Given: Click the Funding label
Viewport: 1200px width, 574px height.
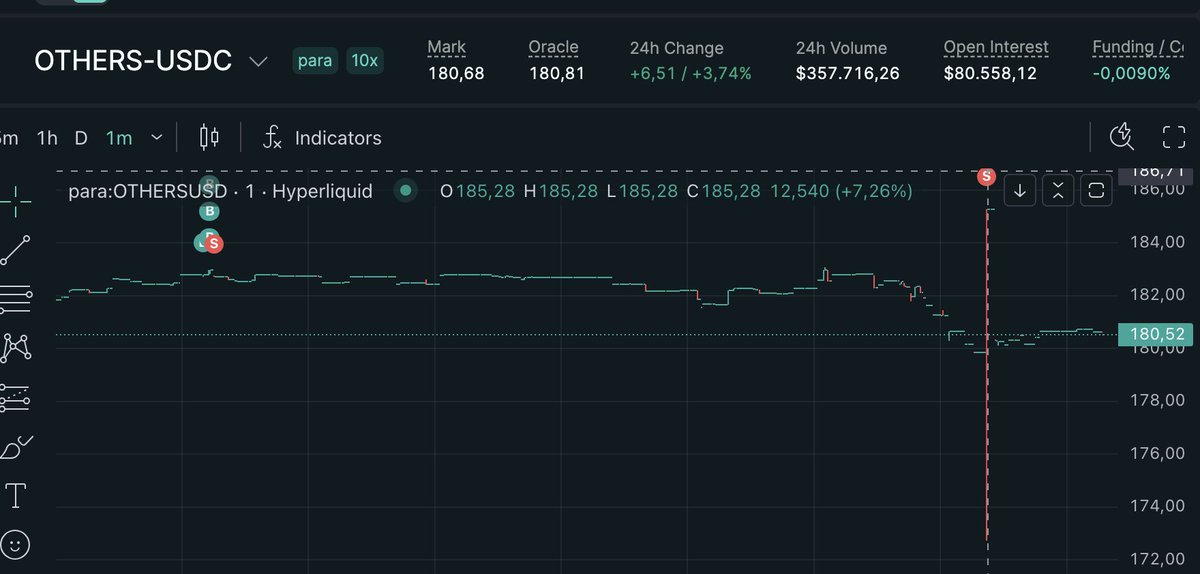Looking at the screenshot, I should 1138,47.
